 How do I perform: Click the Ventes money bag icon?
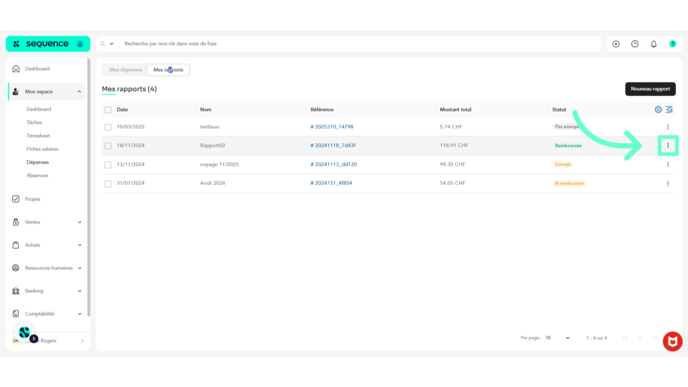(x=16, y=222)
